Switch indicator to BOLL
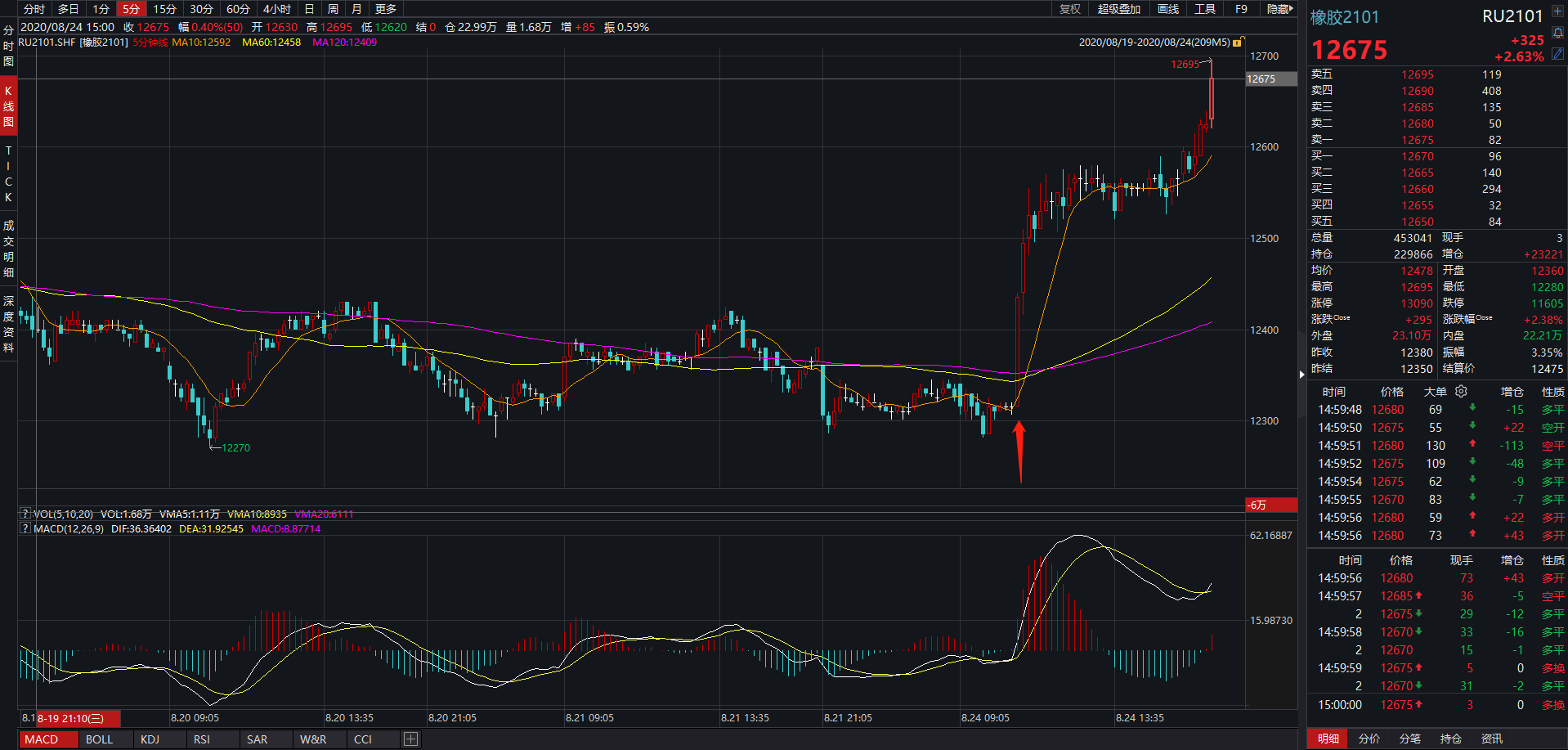 [x=99, y=739]
